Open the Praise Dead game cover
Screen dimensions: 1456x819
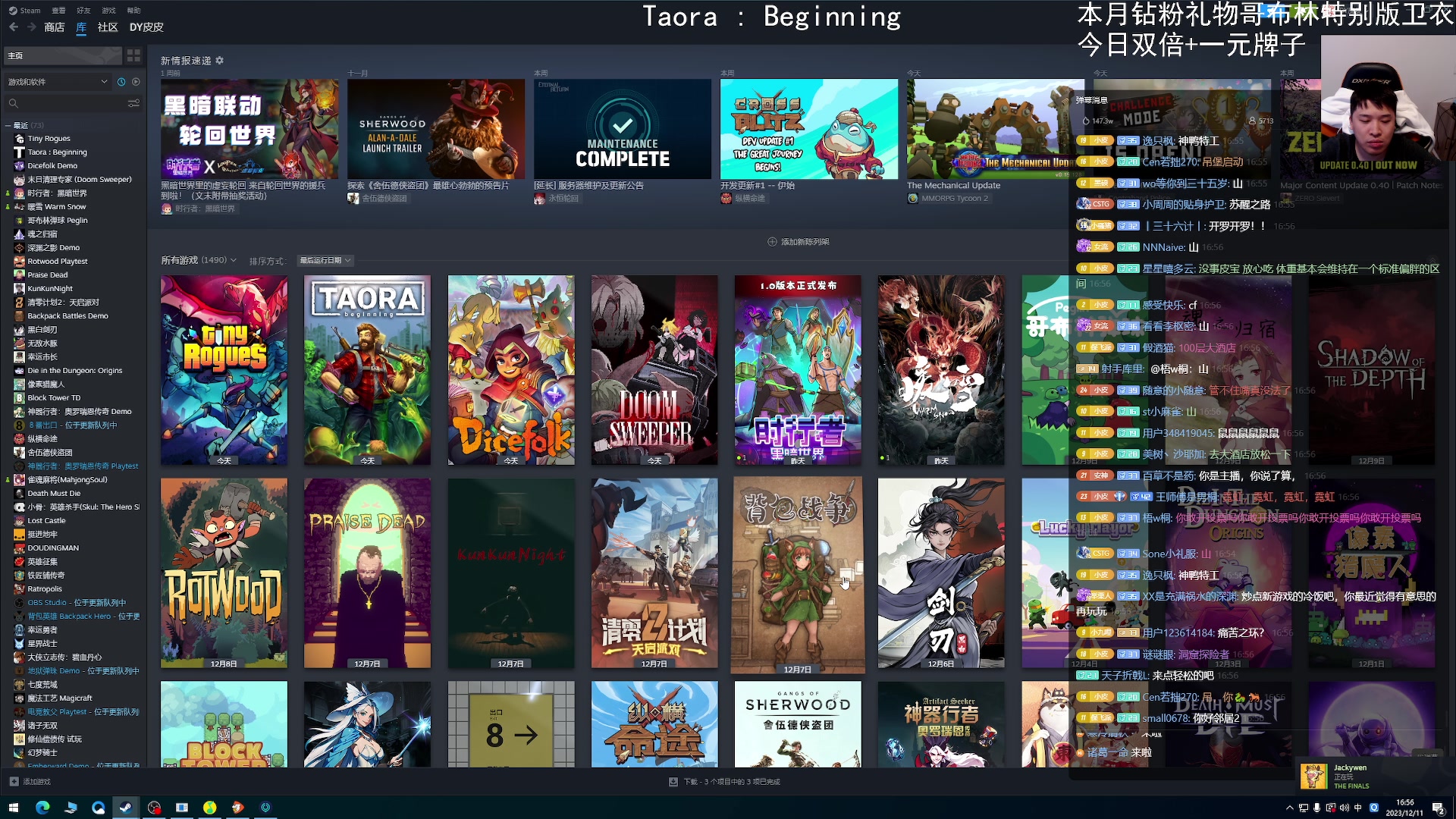point(367,573)
